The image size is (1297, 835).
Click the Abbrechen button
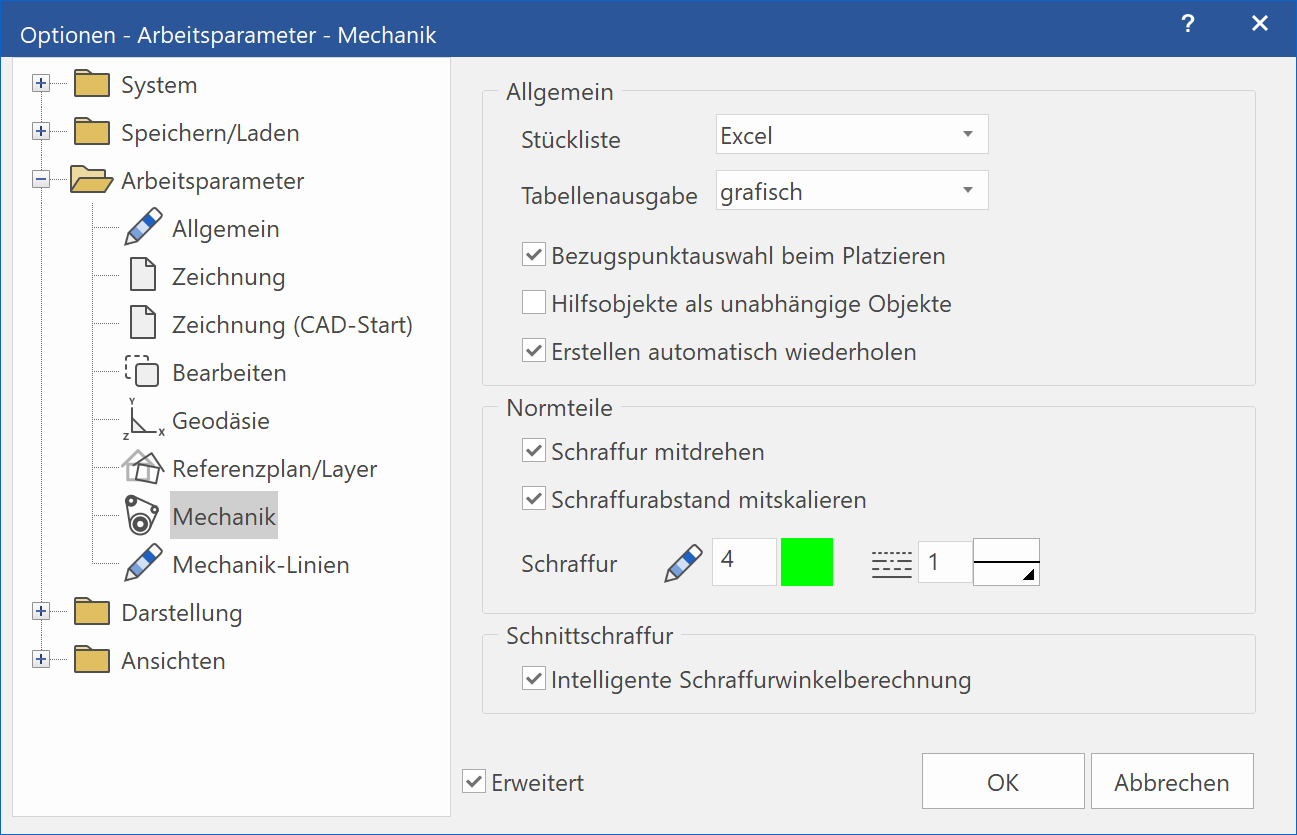tap(1172, 781)
